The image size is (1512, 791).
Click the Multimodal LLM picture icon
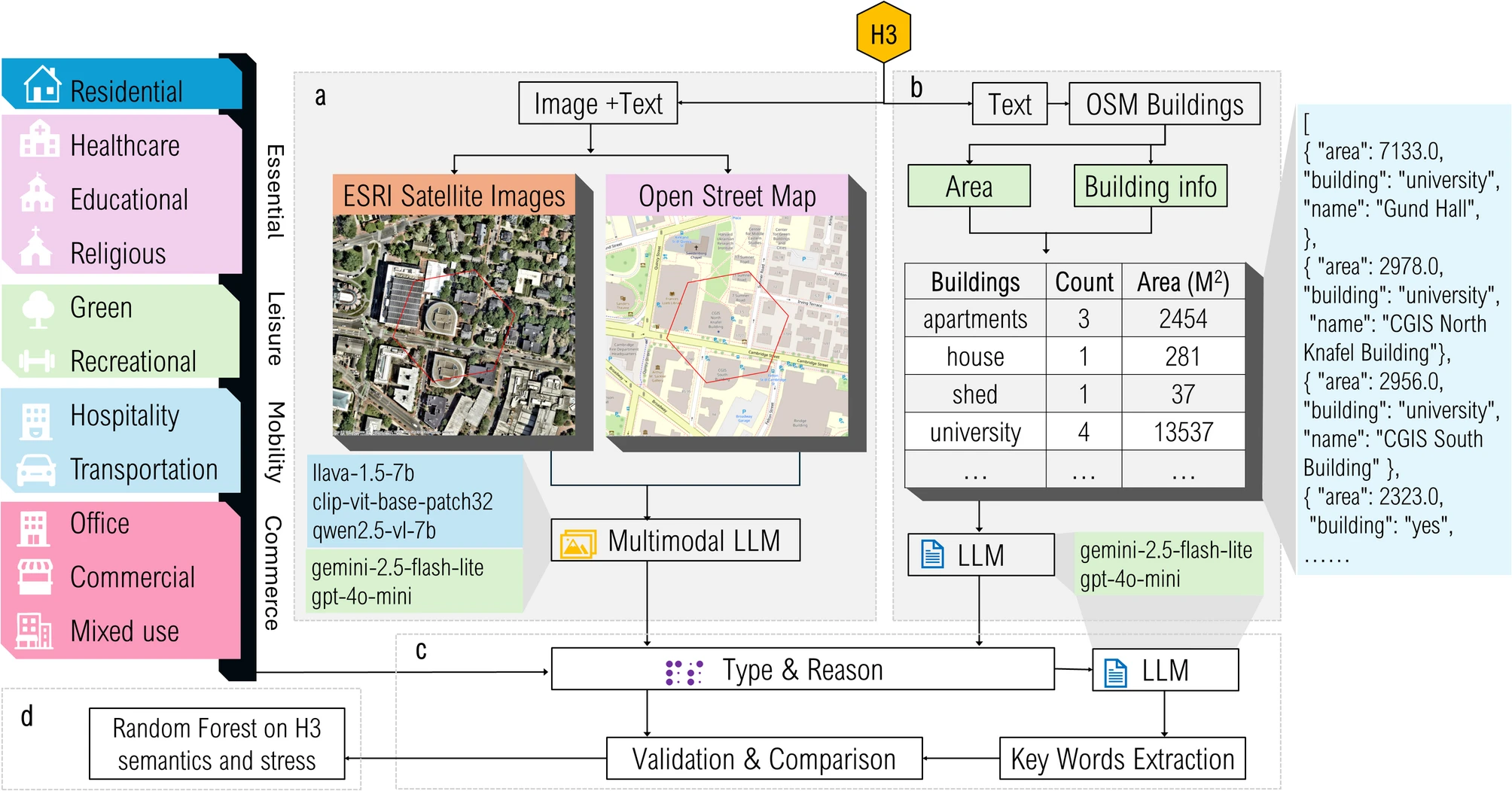[577, 543]
